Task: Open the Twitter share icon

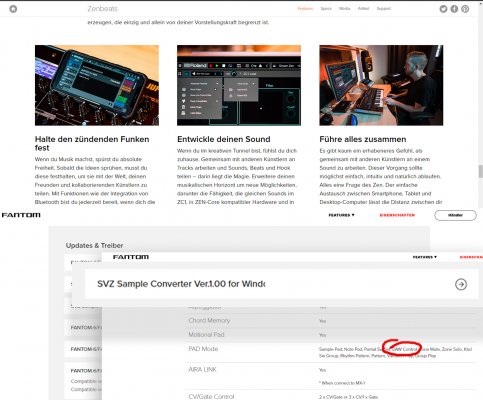Action: point(443,9)
